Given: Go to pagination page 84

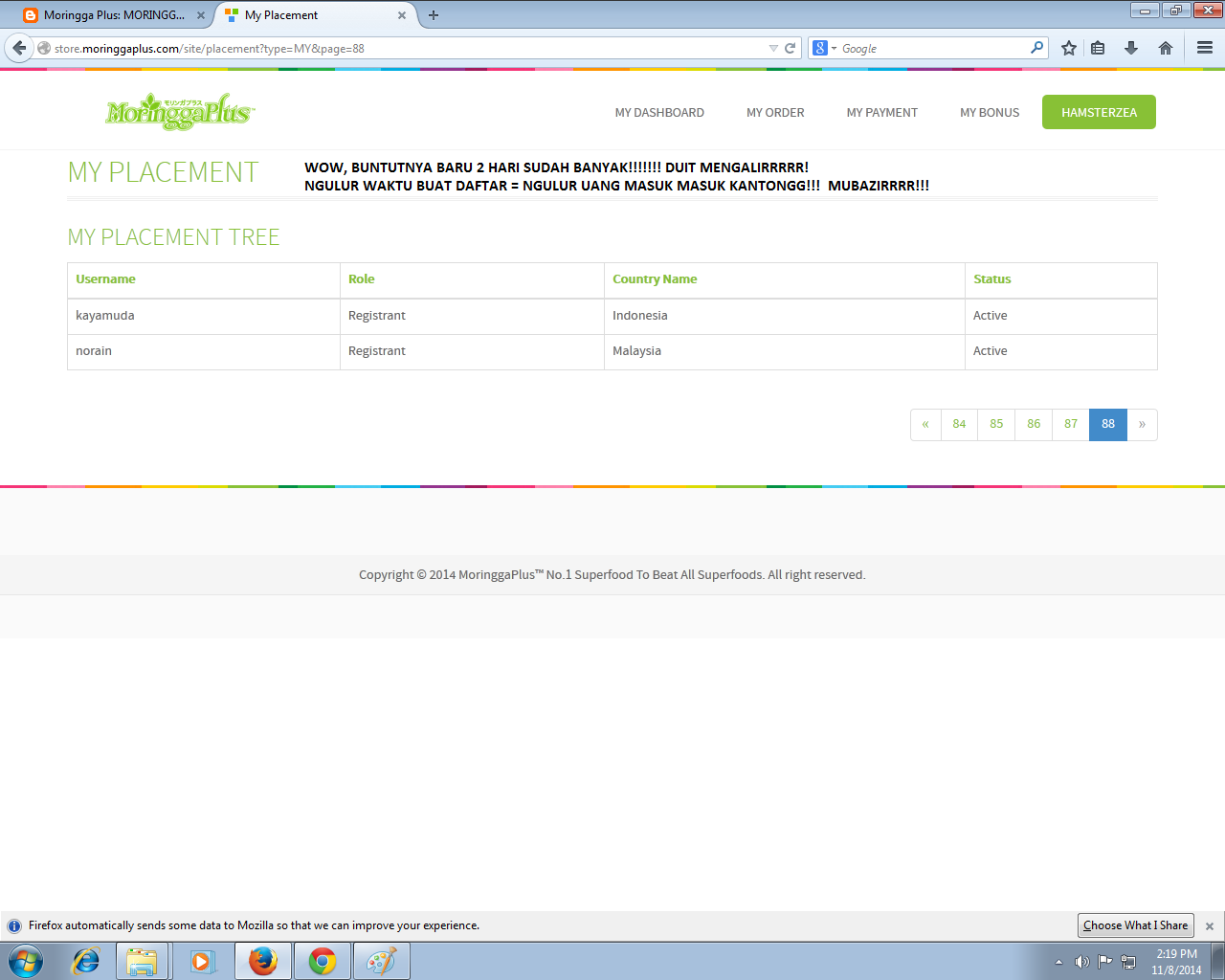Looking at the screenshot, I should pos(959,424).
